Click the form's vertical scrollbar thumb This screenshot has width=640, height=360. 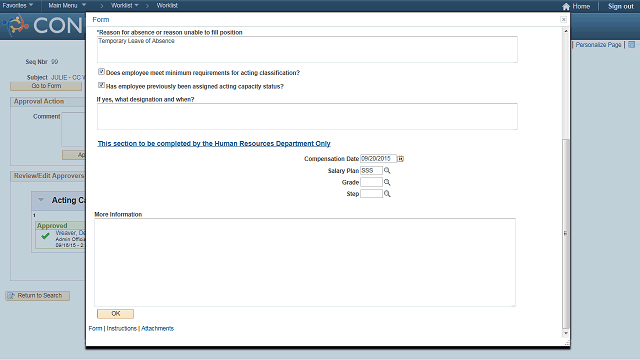coord(565,233)
